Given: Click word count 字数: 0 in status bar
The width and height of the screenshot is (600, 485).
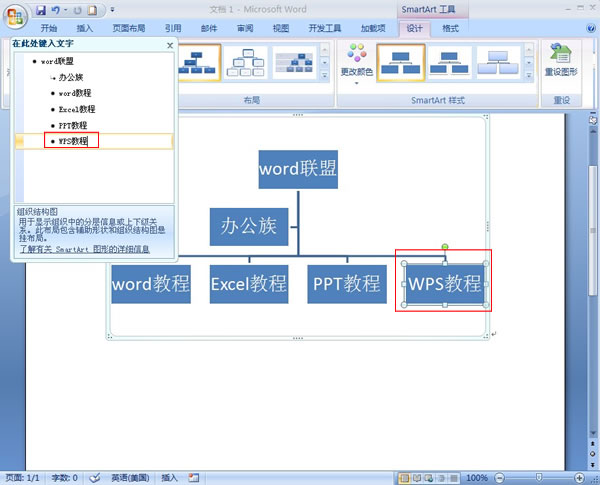Looking at the screenshot, I should coord(64,478).
